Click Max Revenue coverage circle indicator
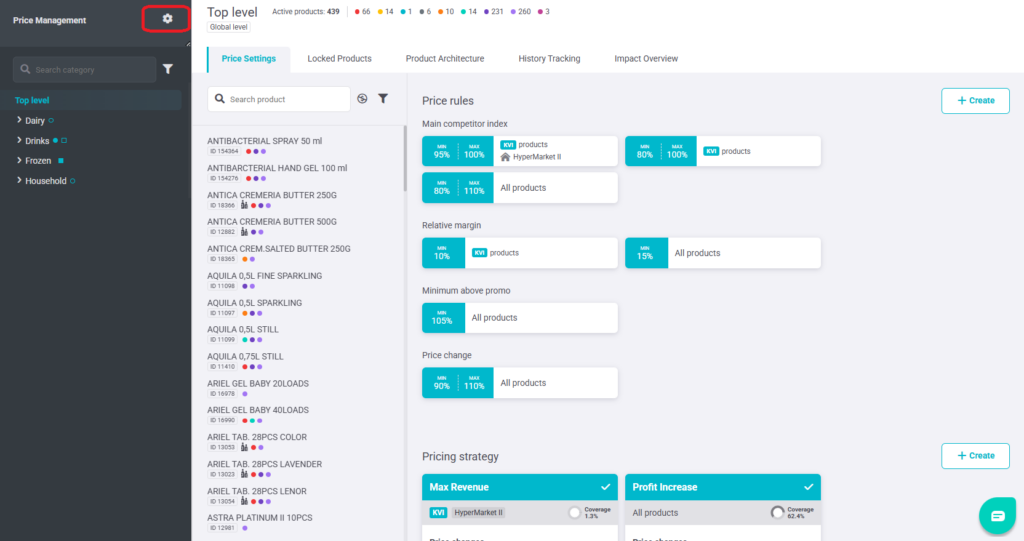 pos(575,513)
